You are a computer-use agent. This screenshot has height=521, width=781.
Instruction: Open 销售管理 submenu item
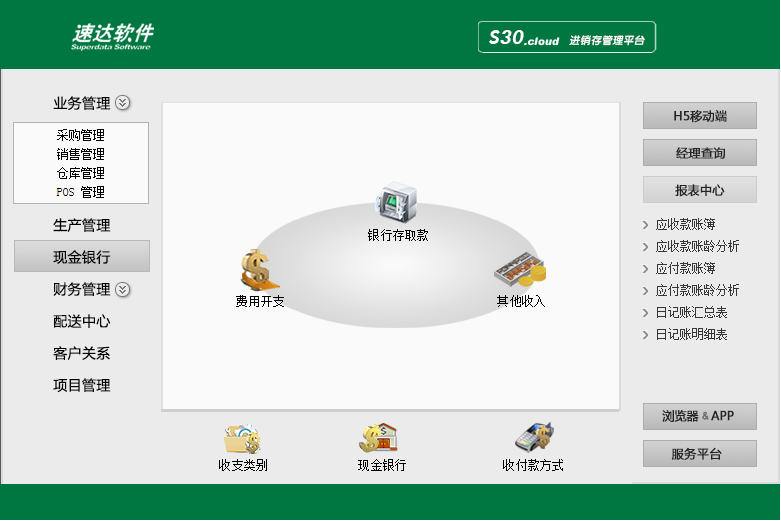click(81, 154)
